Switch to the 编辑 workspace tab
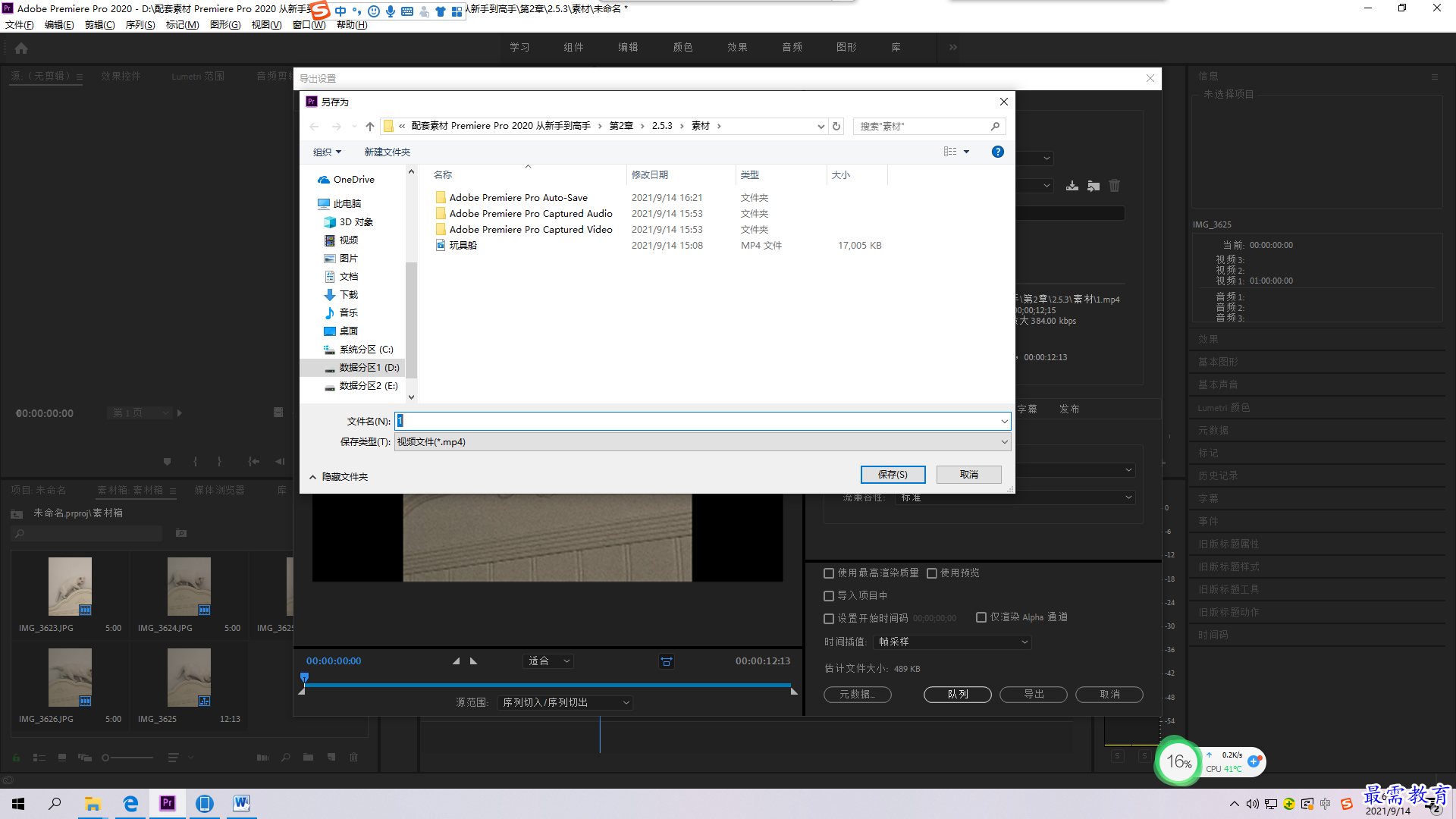The height and width of the screenshot is (819, 1456). tap(628, 48)
